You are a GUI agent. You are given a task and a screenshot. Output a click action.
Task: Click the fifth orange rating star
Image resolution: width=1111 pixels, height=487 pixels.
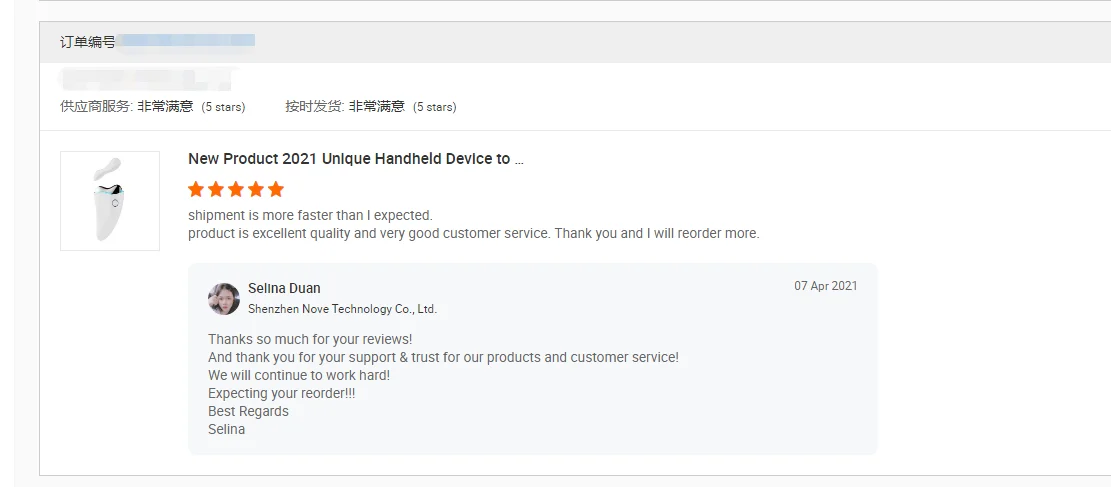point(276,189)
